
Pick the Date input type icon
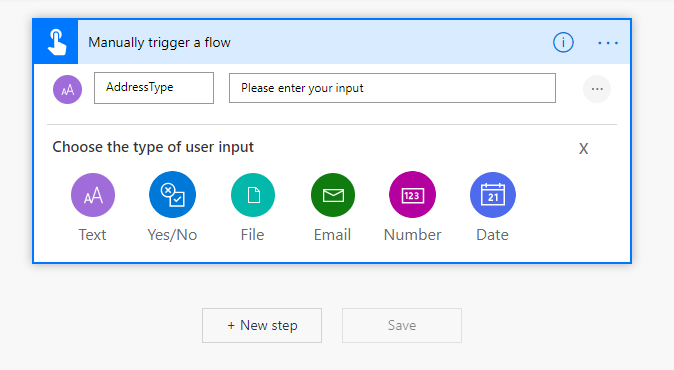pyautogui.click(x=493, y=195)
